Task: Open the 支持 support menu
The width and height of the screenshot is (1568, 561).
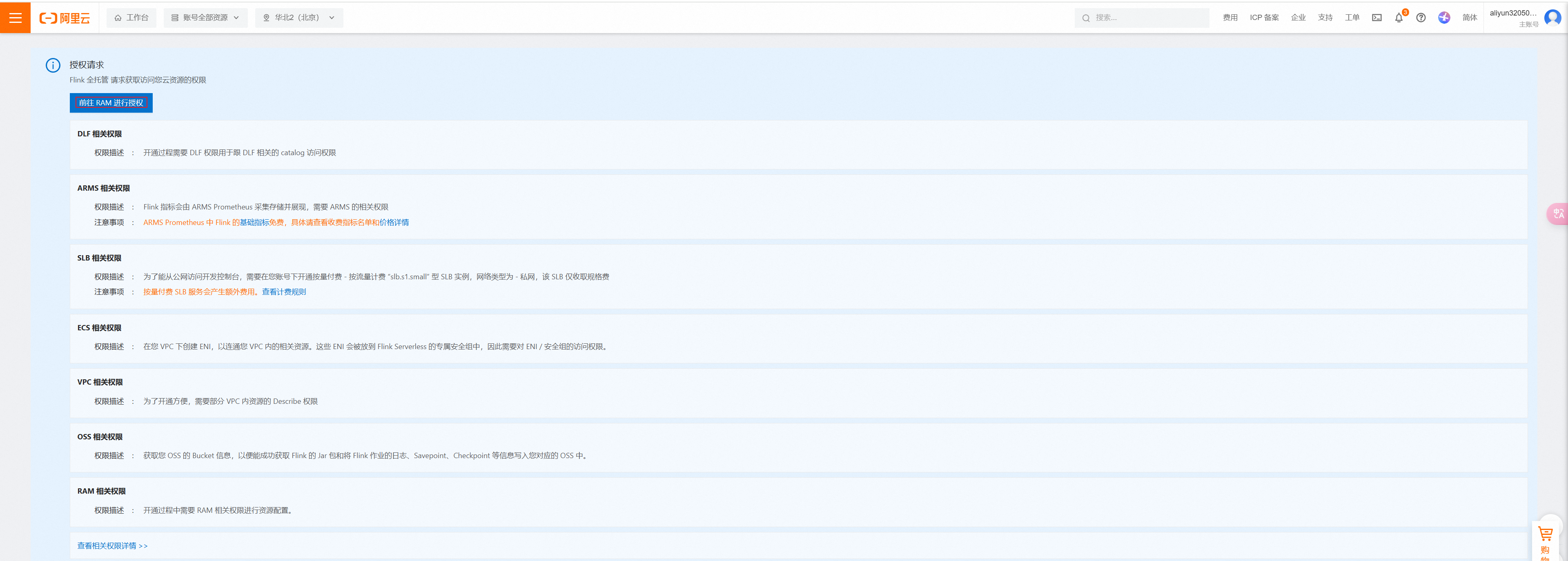Action: 1325,18
